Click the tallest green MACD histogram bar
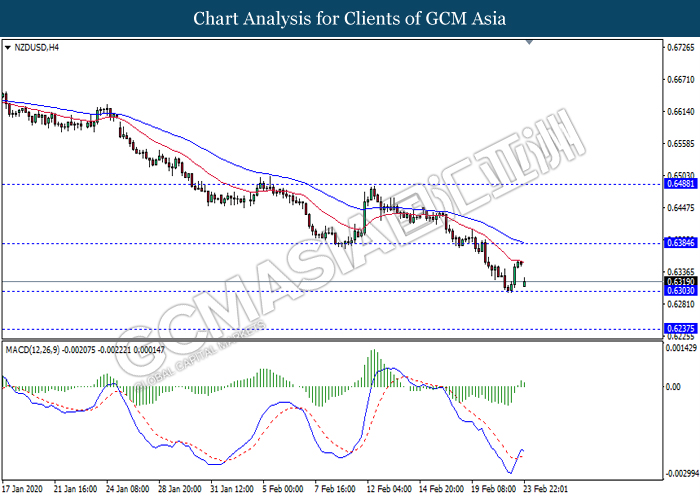Screen dimensions: 700x500 point(374,367)
